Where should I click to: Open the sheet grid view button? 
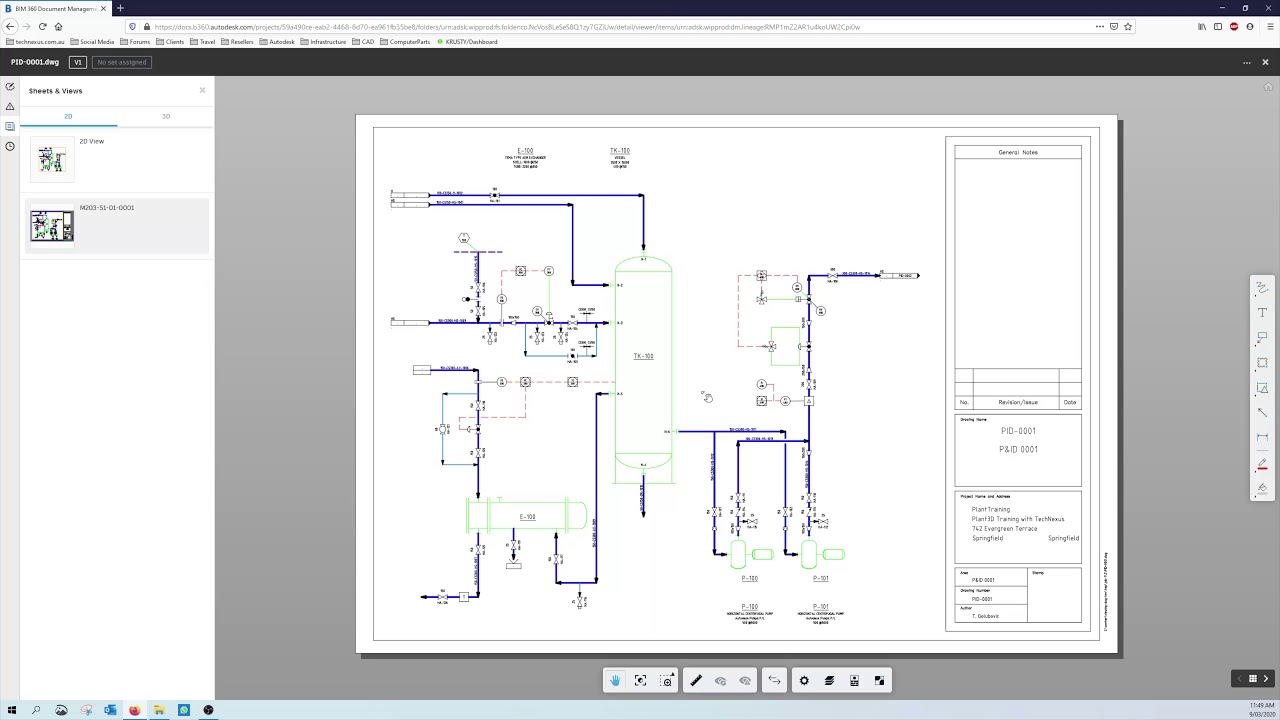point(1252,679)
